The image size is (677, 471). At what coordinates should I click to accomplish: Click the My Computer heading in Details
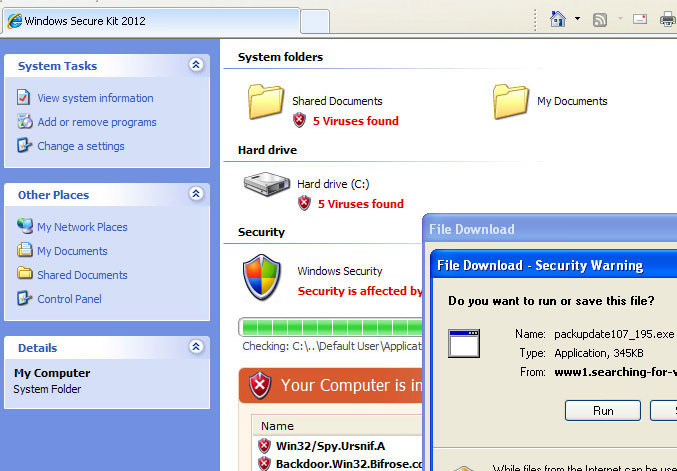[52, 373]
